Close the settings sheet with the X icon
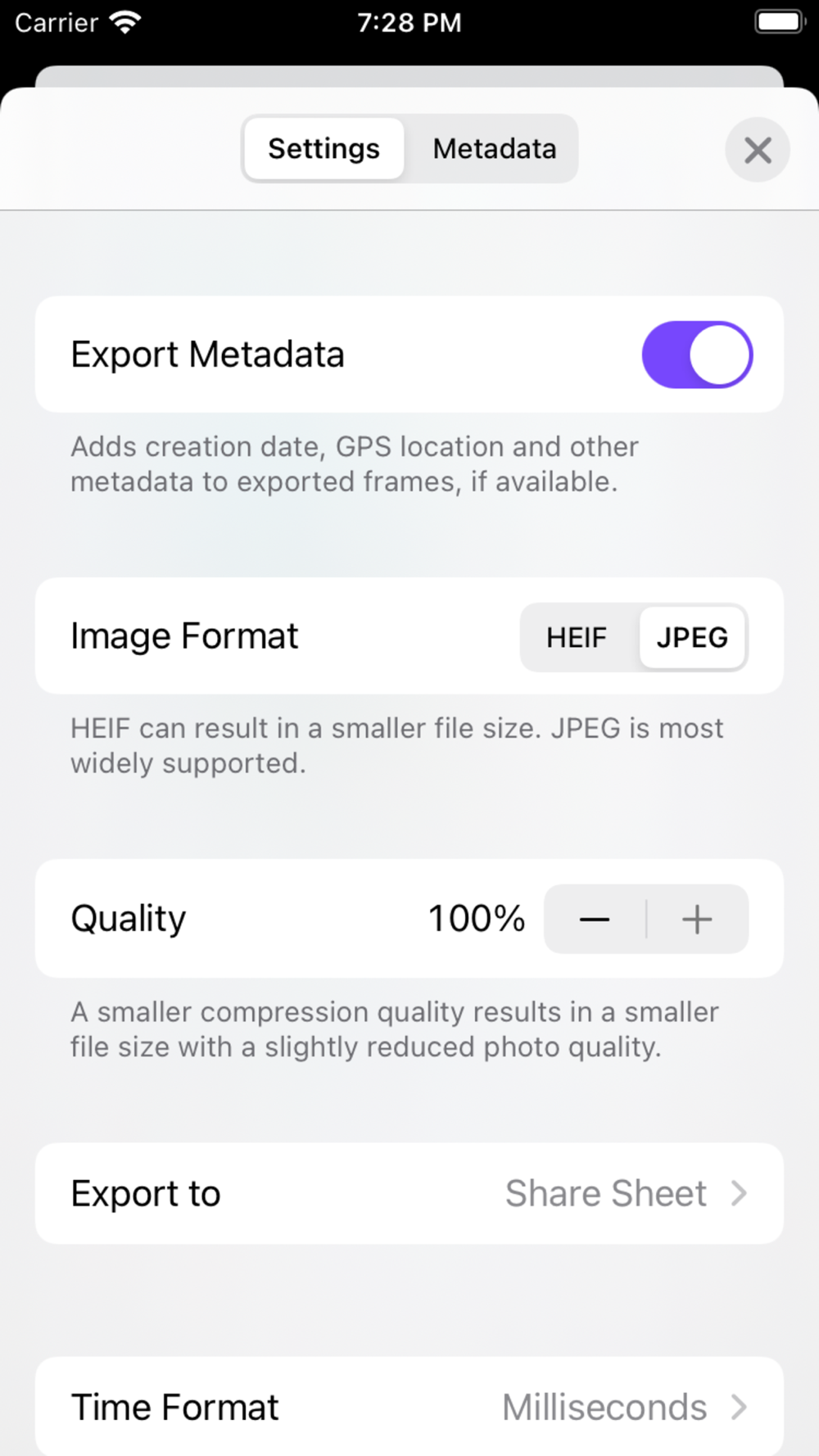The image size is (819, 1456). point(758,150)
